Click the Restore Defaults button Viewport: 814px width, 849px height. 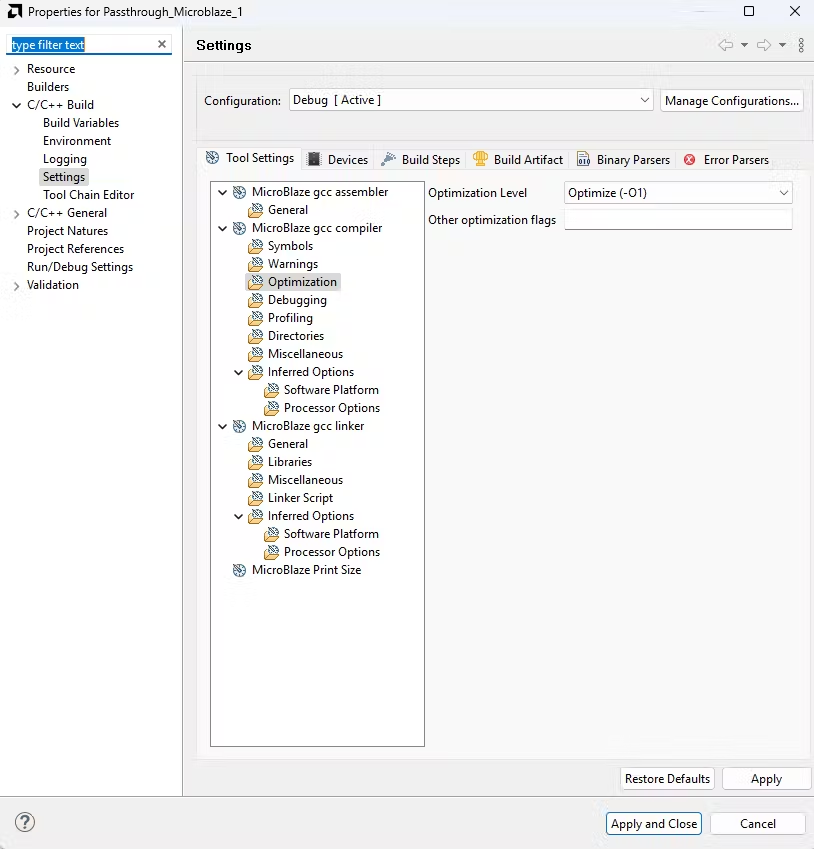[x=667, y=779]
